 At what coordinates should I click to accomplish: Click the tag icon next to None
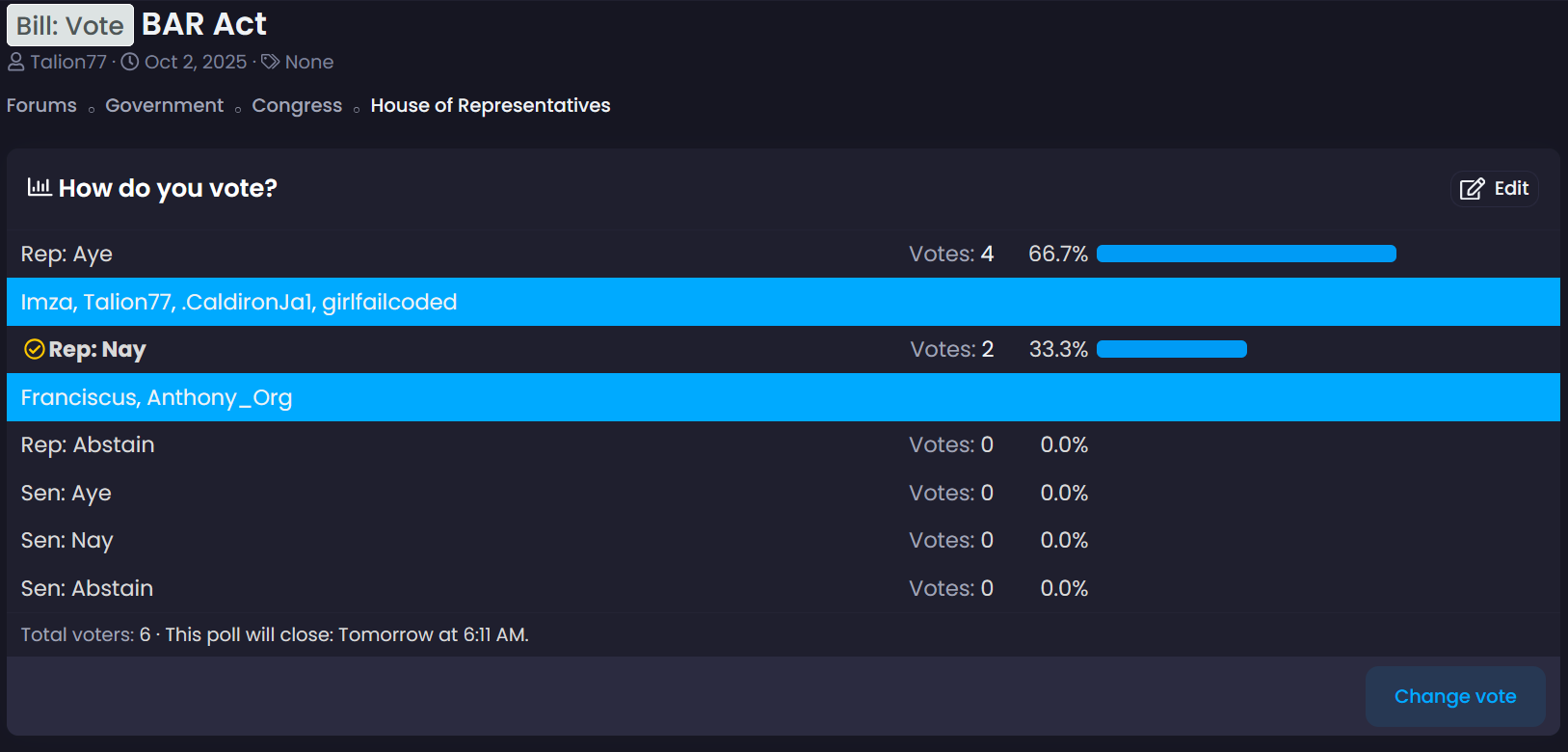(271, 62)
